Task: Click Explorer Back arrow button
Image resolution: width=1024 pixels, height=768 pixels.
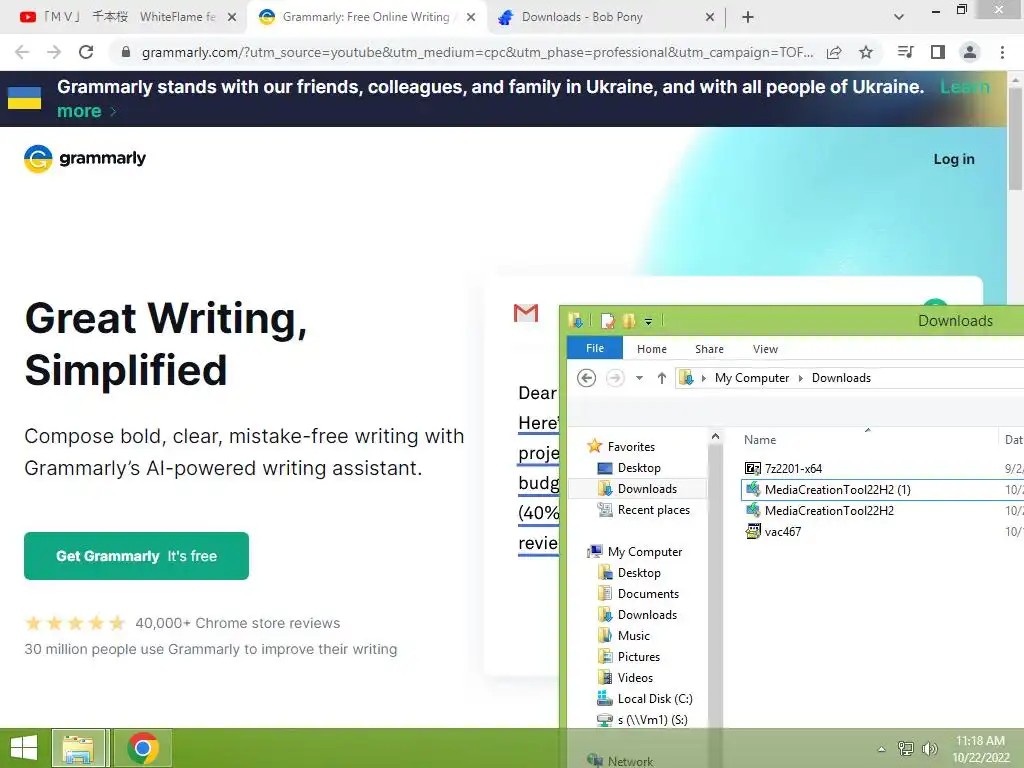Action: coord(586,378)
